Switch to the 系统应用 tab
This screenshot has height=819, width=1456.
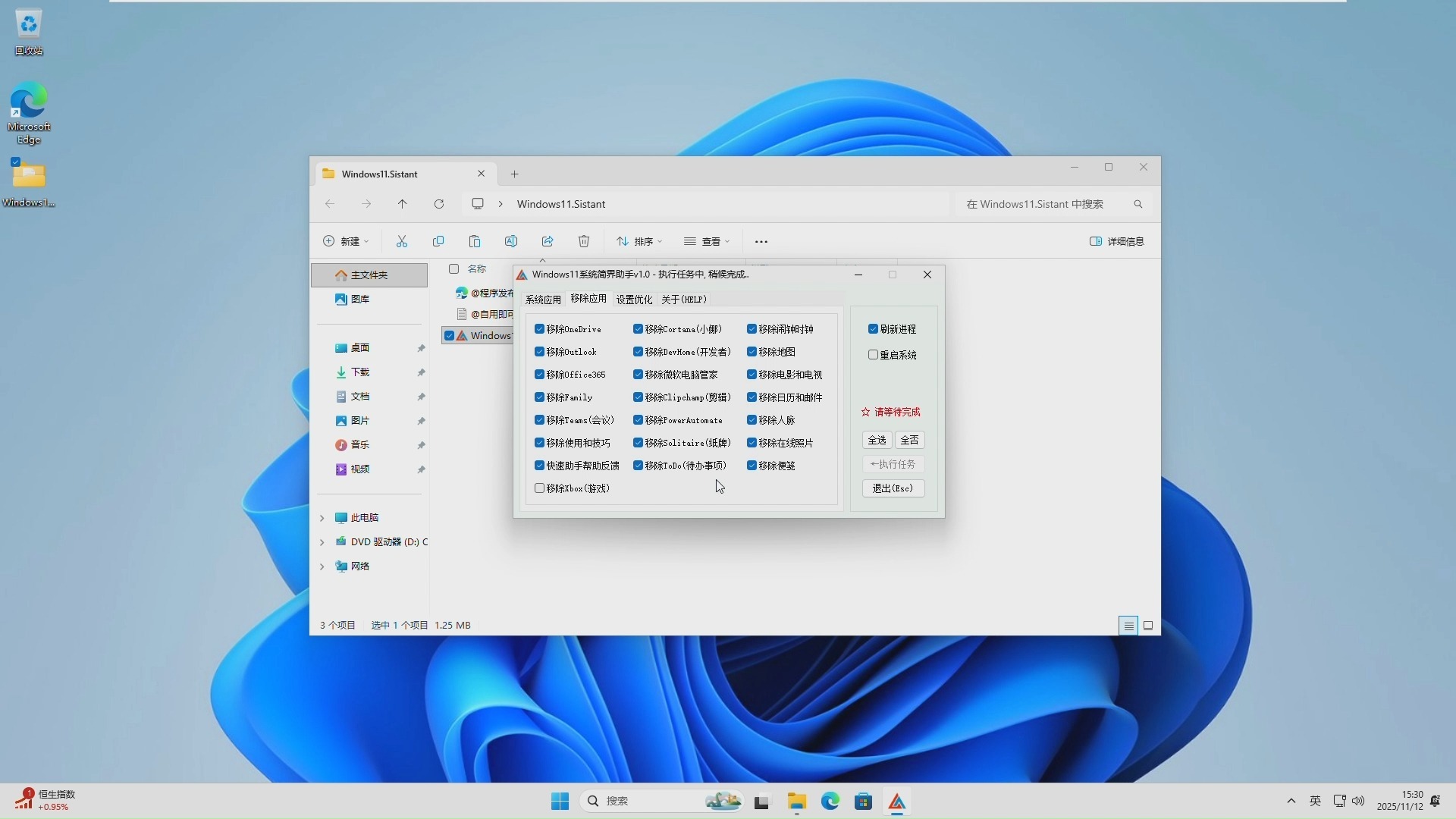pyautogui.click(x=543, y=299)
